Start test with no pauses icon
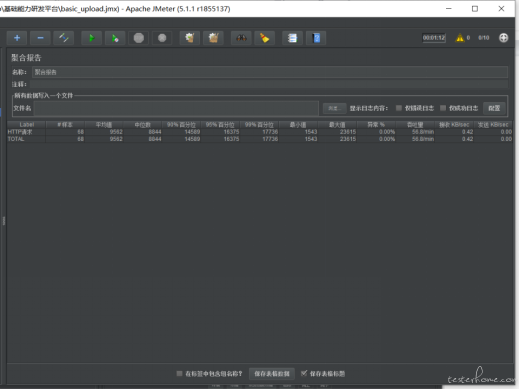519x390 pixels. (115, 38)
